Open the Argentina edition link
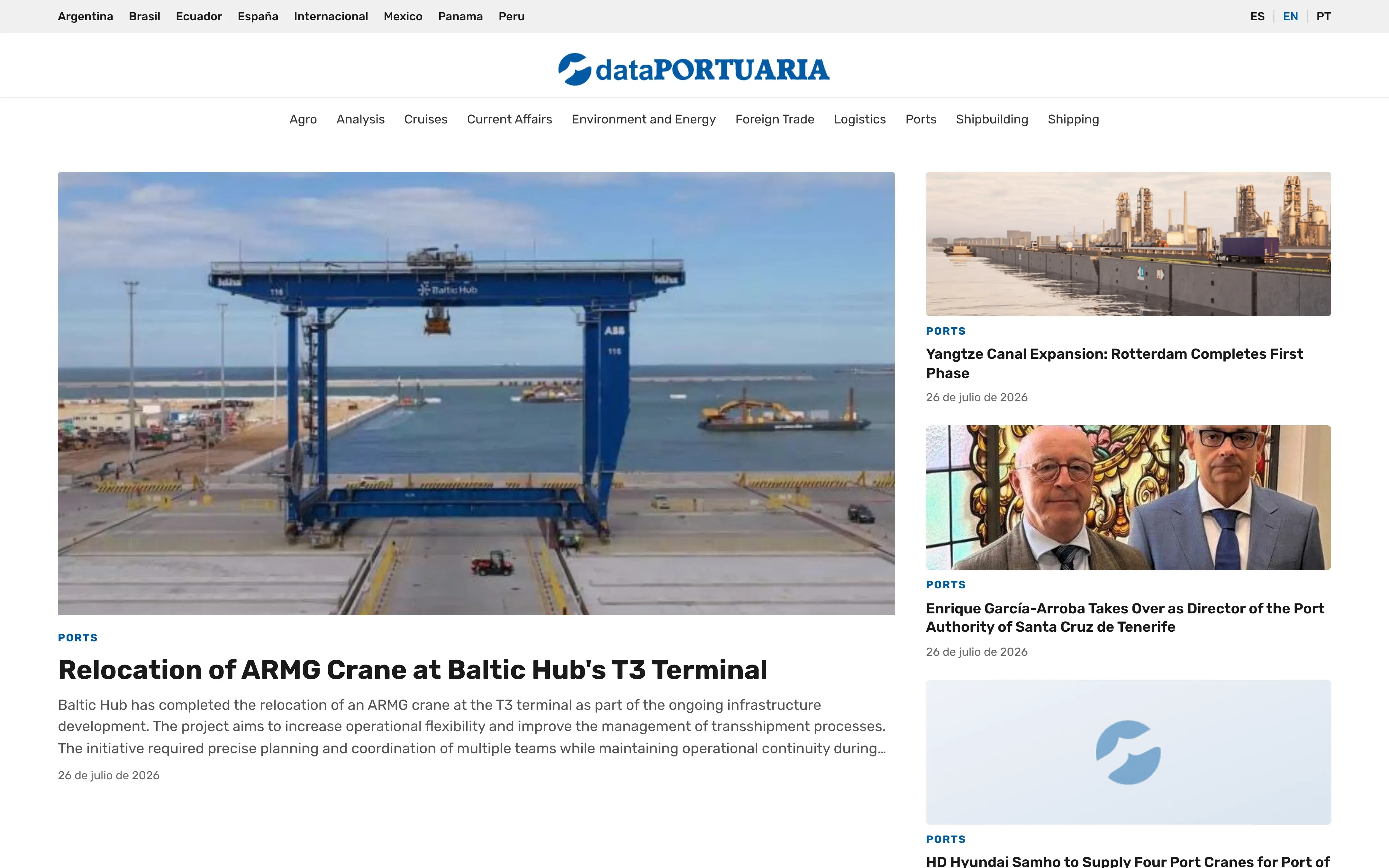The height and width of the screenshot is (868, 1389). [x=86, y=16]
